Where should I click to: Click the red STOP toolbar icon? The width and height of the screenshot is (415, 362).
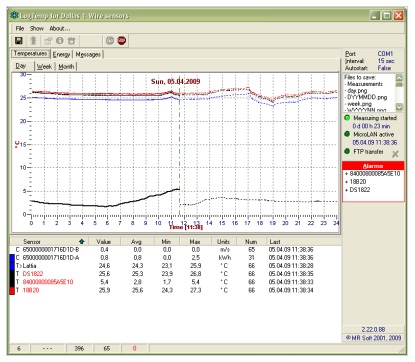(x=122, y=41)
